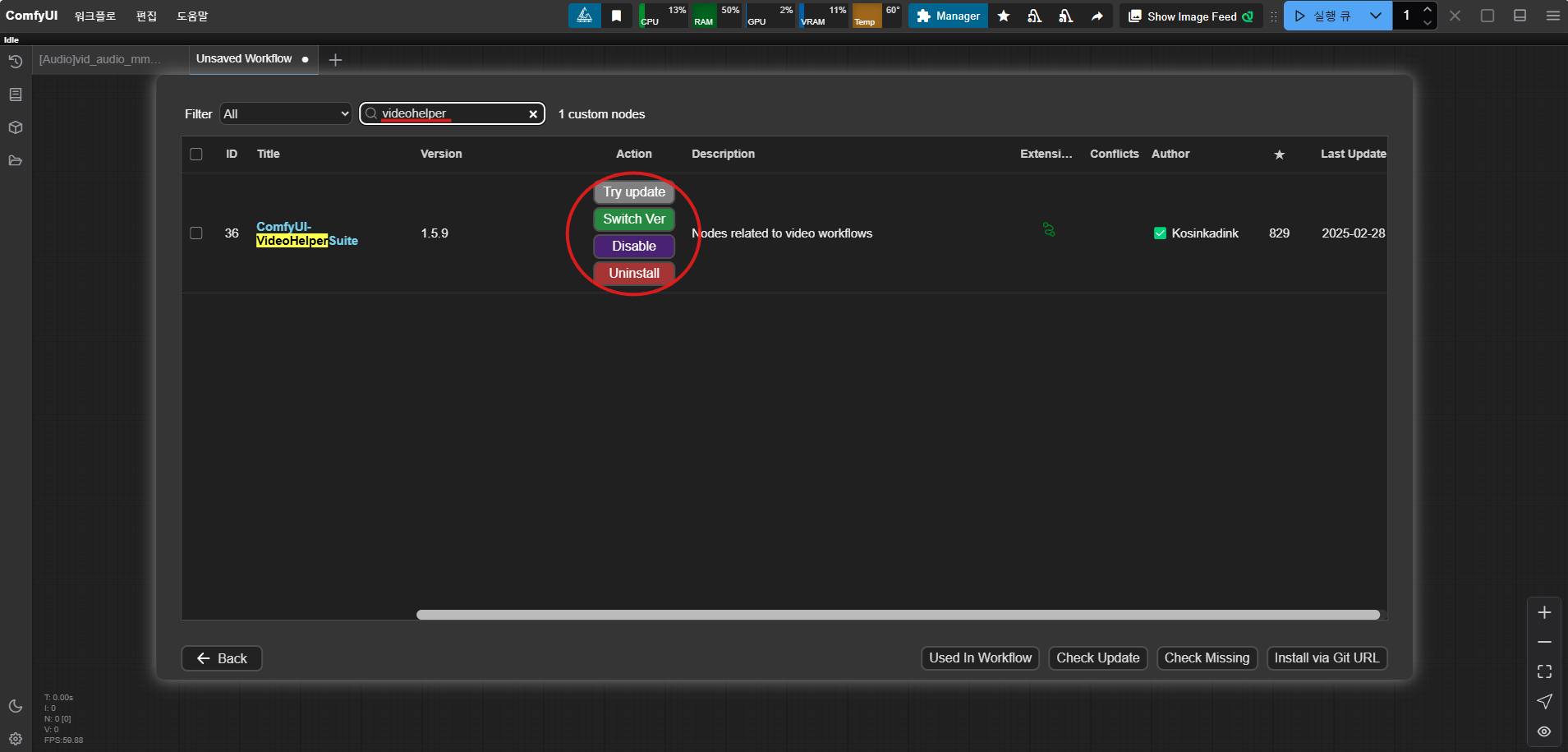
Task: Open settings gear in sidebar
Action: (15, 739)
